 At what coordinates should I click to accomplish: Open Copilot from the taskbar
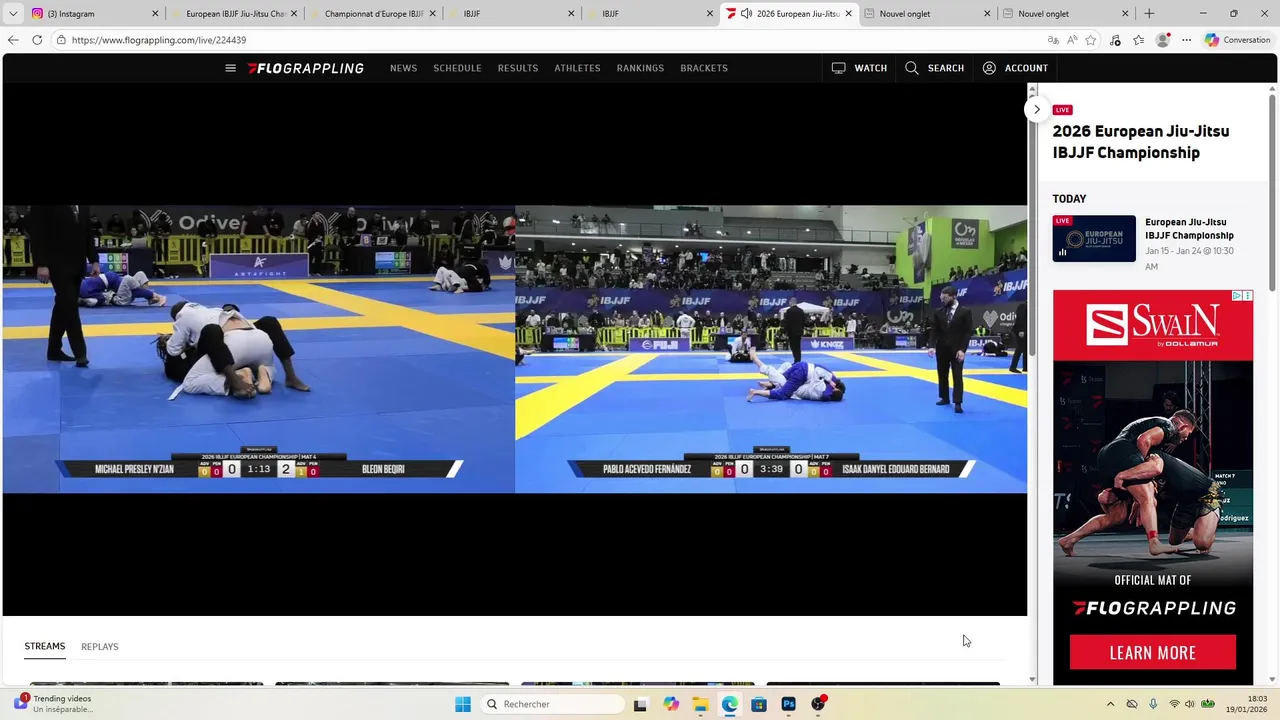(x=670, y=704)
